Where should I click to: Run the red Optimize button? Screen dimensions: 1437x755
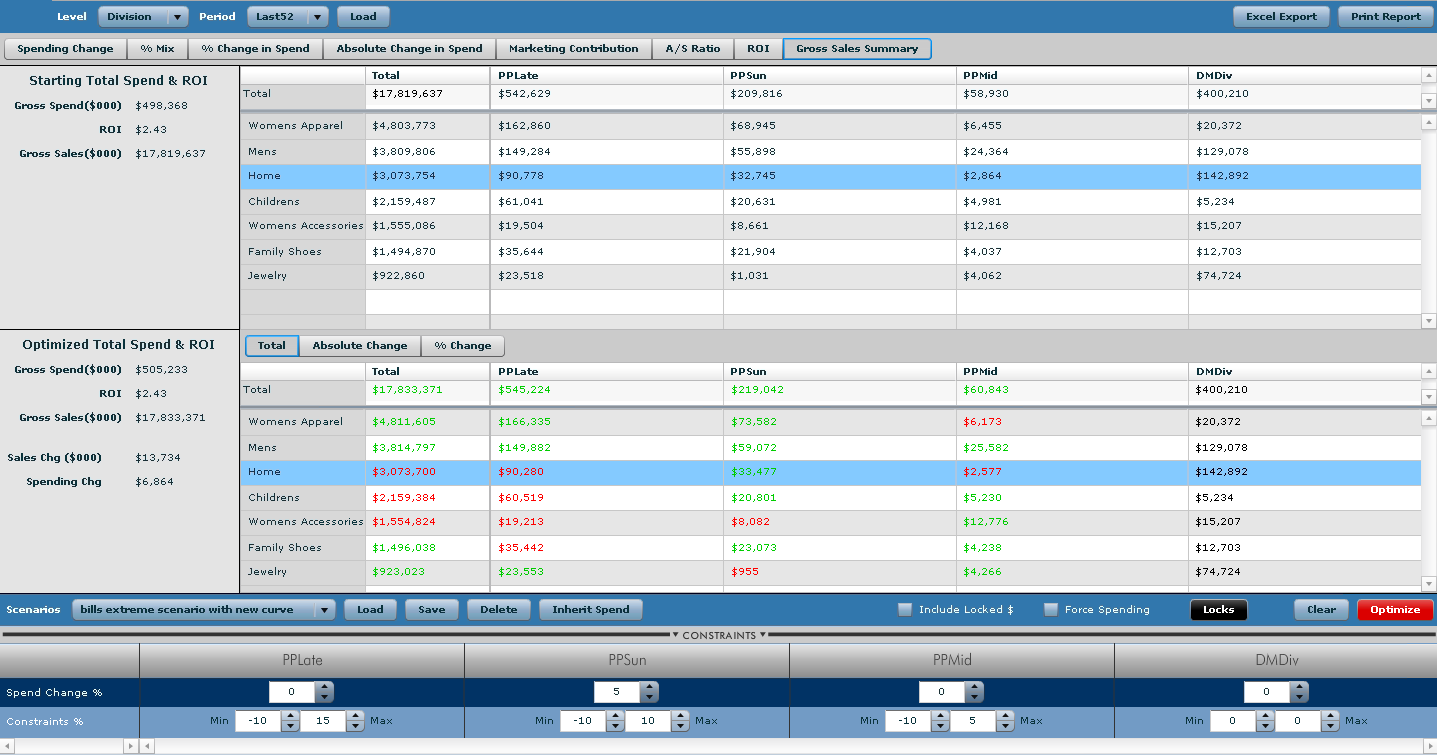click(1395, 609)
